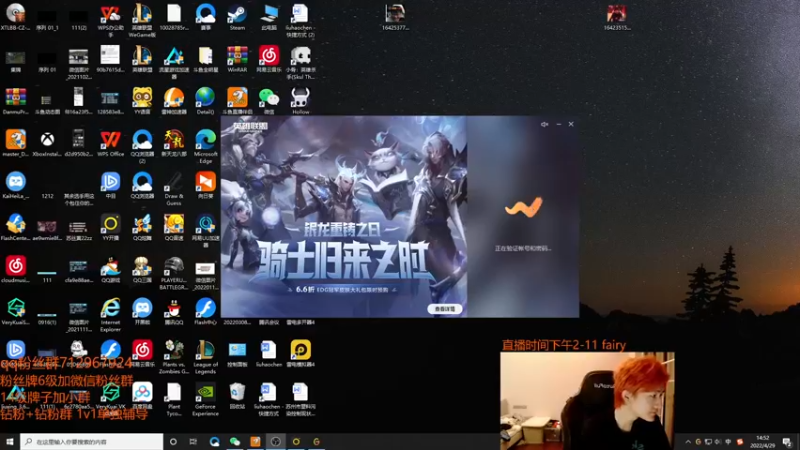Select the KaiHeiLa desktop icon
The height and width of the screenshot is (450, 800).
tap(15, 186)
